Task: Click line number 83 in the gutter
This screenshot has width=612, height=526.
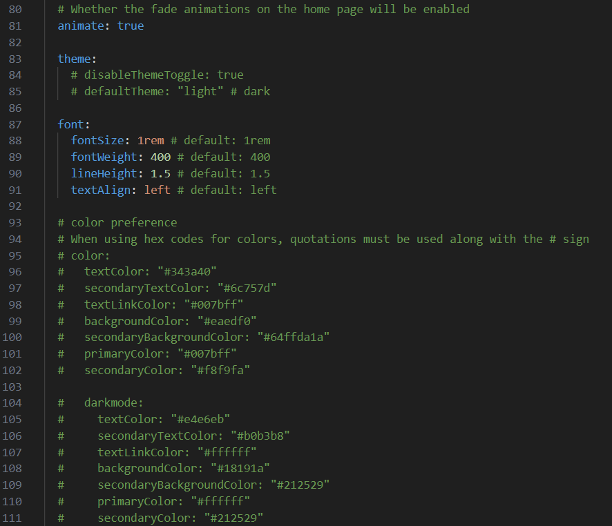Action: pos(16,59)
